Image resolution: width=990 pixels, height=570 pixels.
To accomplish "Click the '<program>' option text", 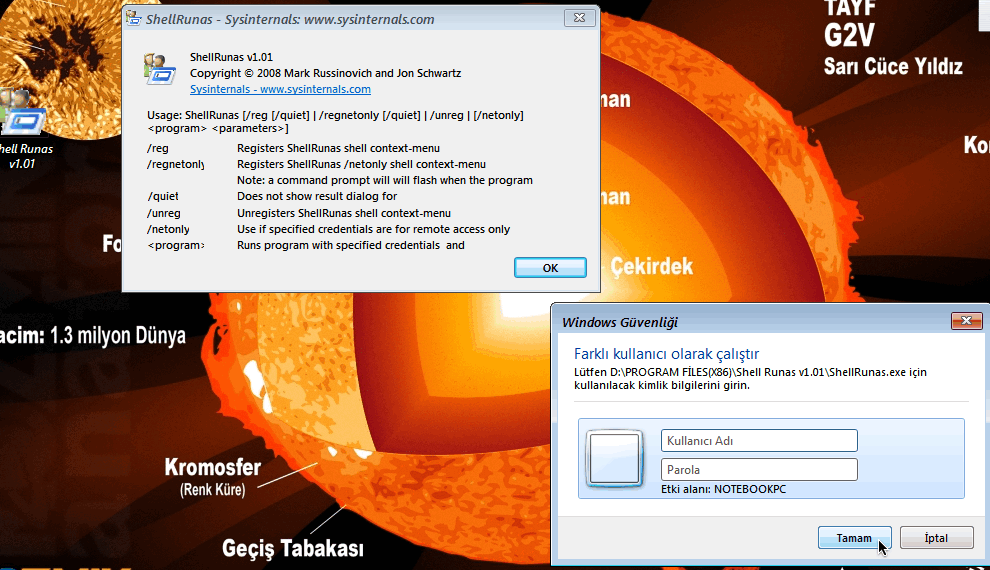I will [176, 246].
